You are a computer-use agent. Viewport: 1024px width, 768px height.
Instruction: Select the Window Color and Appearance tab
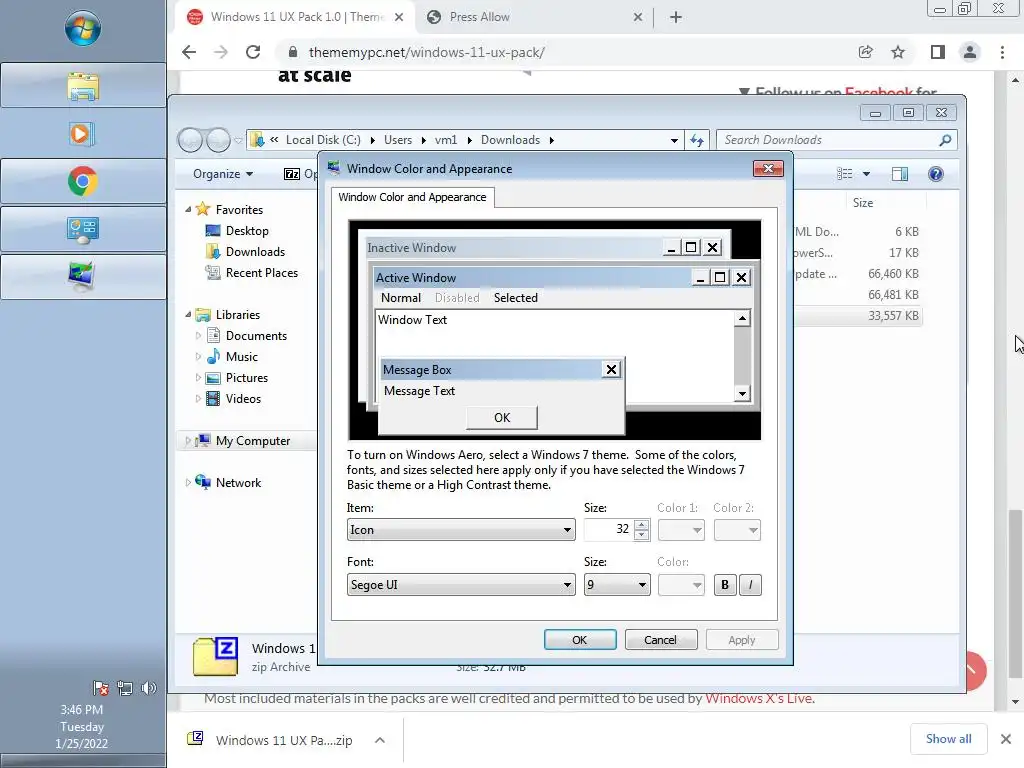pos(412,197)
